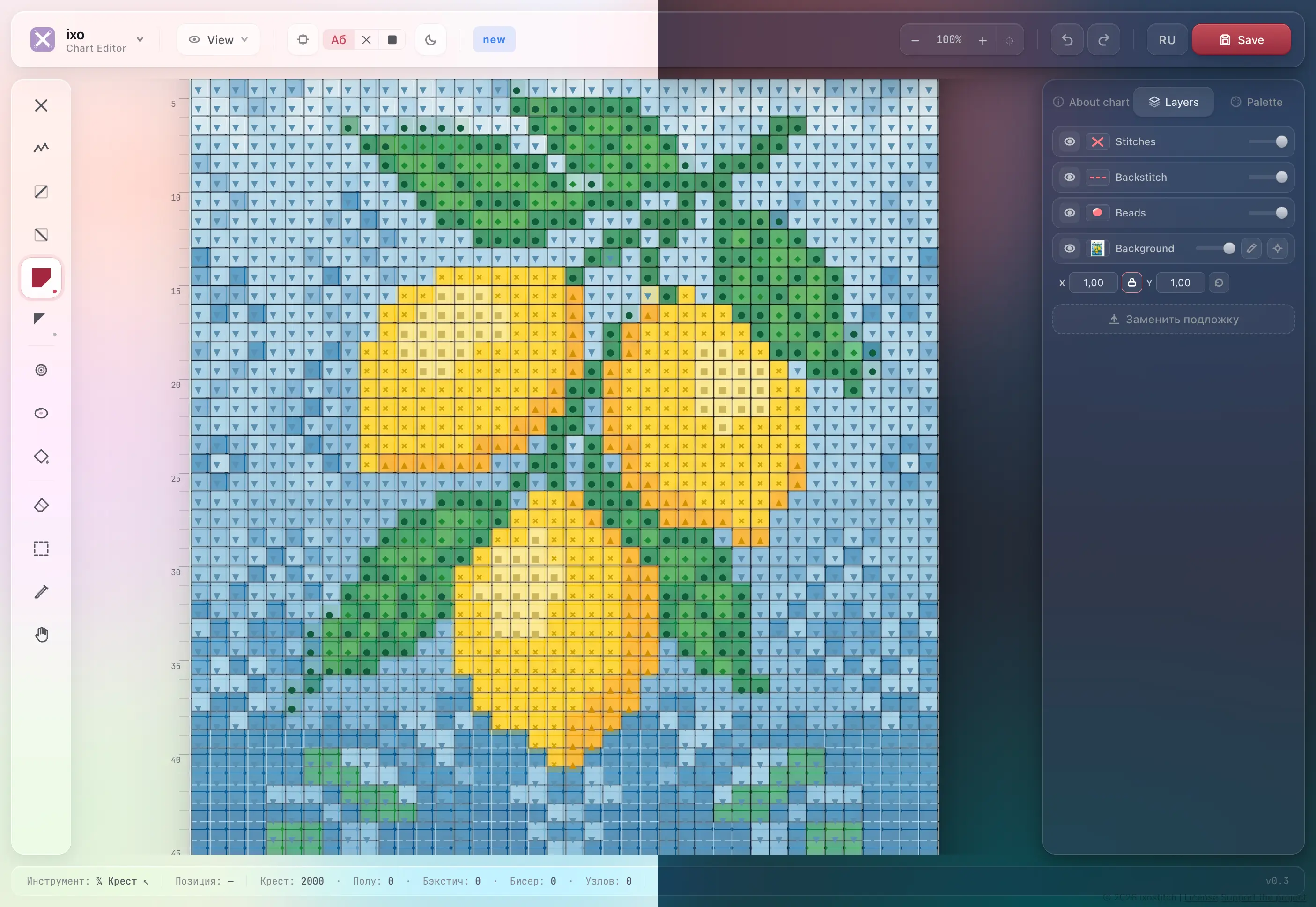Viewport: 1316px width, 907px height.
Task: Hide the Background layer
Action: pos(1070,248)
